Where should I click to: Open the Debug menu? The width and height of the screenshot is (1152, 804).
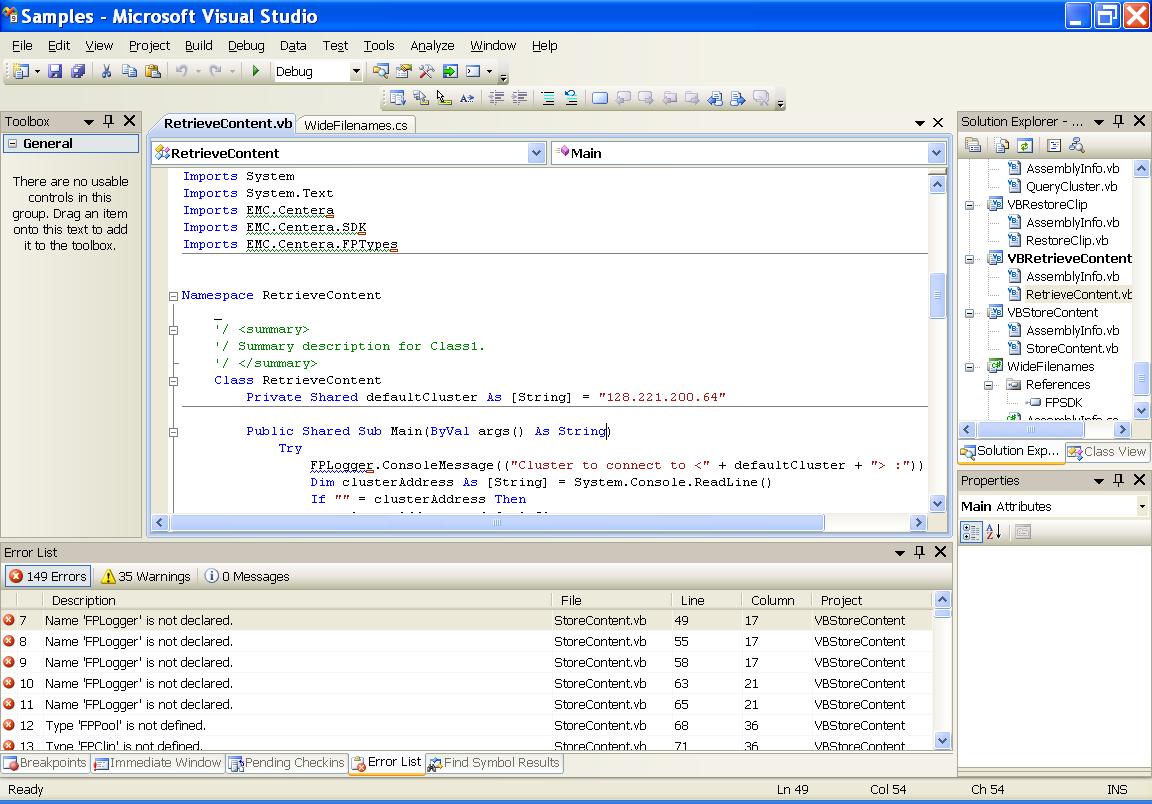[x=246, y=46]
